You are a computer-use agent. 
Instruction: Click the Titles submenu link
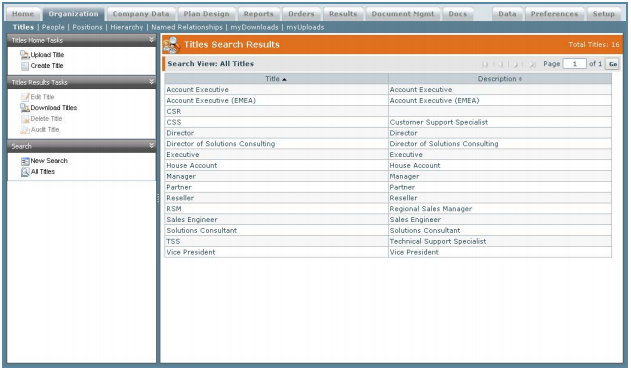pos(23,27)
